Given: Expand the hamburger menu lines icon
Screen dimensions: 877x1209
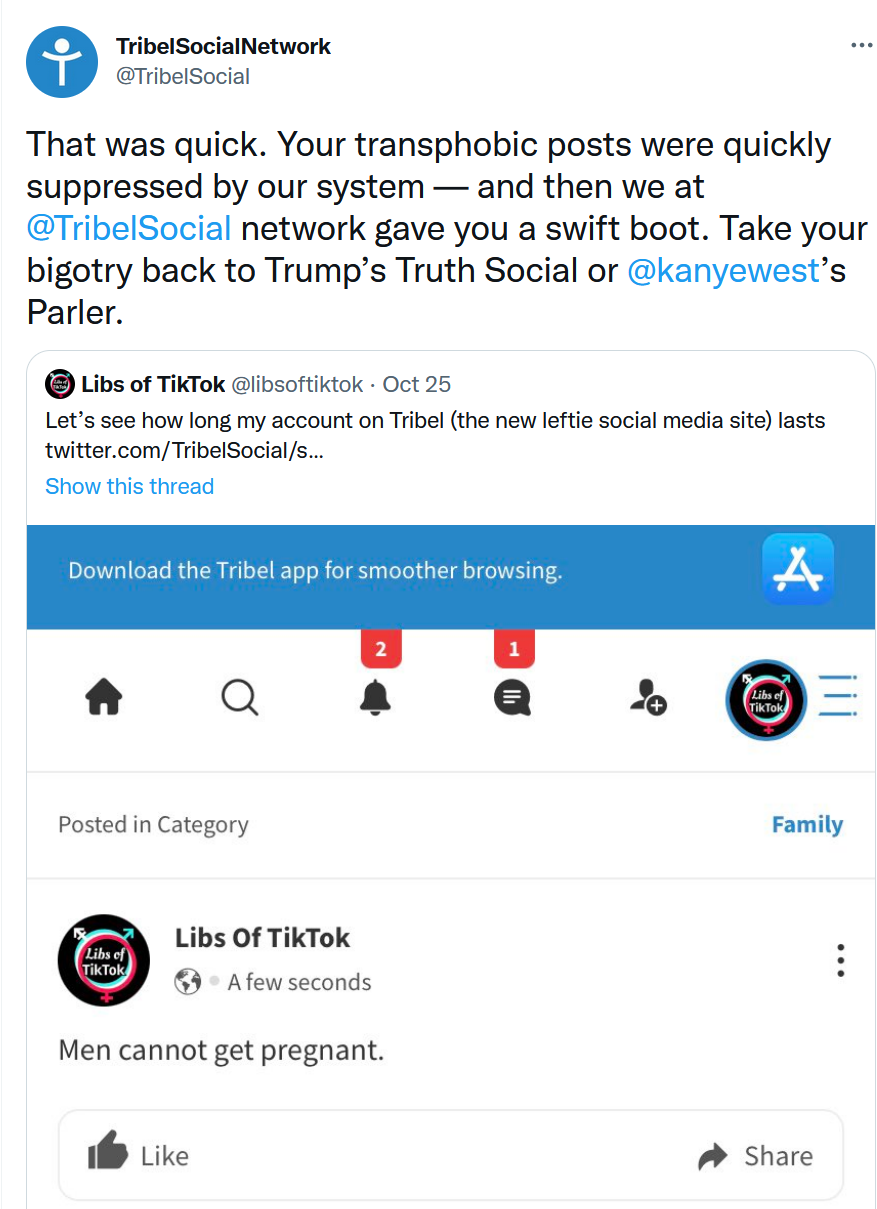Looking at the screenshot, I should click(838, 696).
